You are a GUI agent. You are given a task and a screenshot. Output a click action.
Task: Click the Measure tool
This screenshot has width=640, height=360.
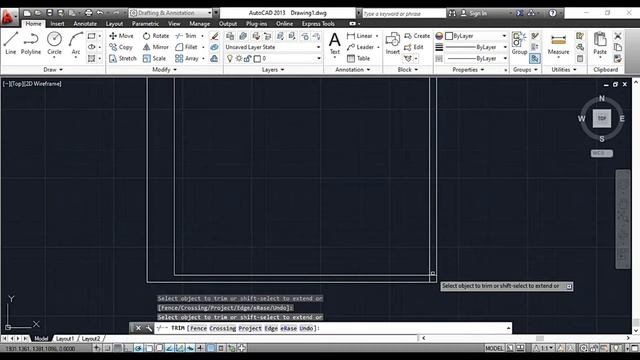558,44
